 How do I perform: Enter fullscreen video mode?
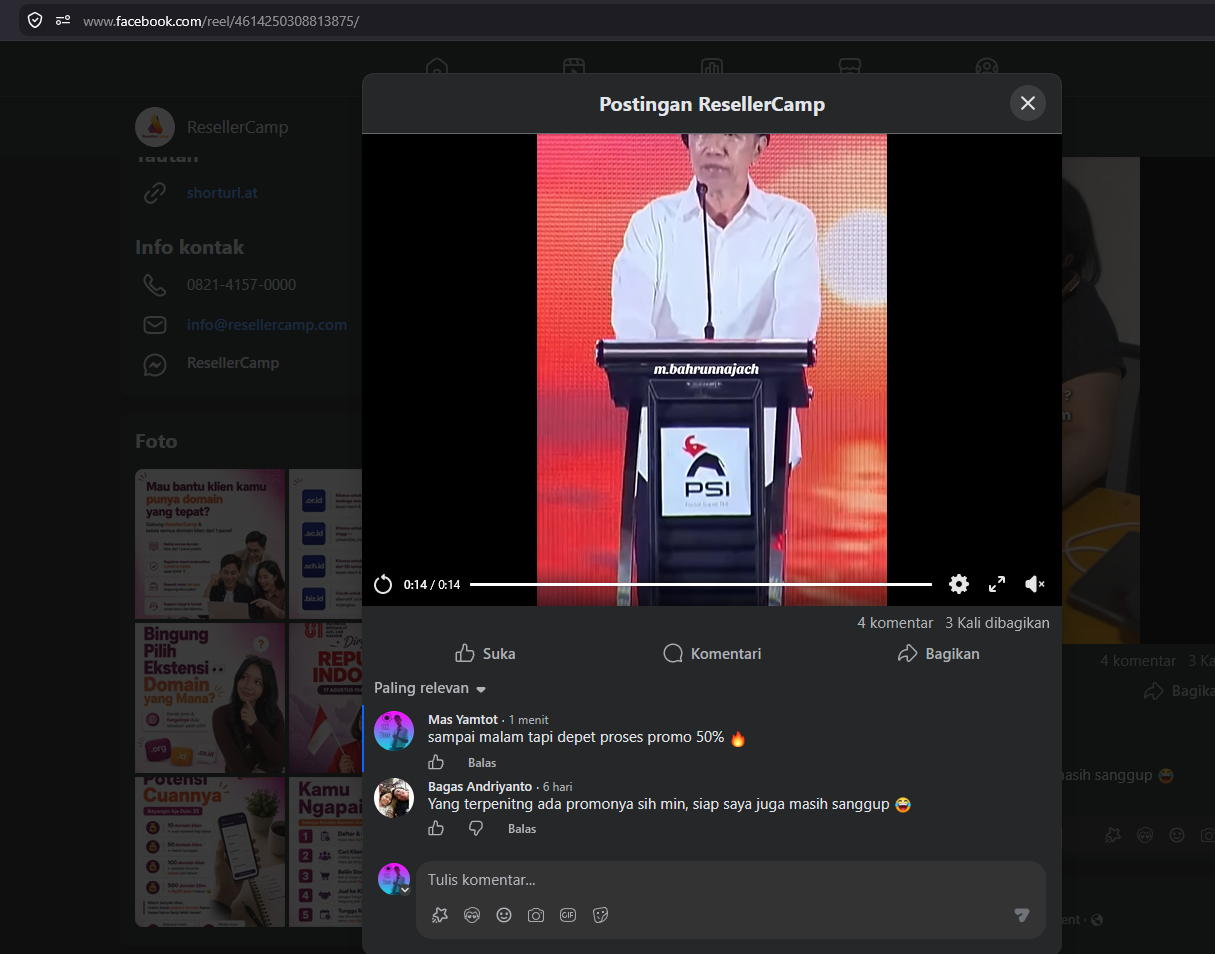[x=997, y=584]
